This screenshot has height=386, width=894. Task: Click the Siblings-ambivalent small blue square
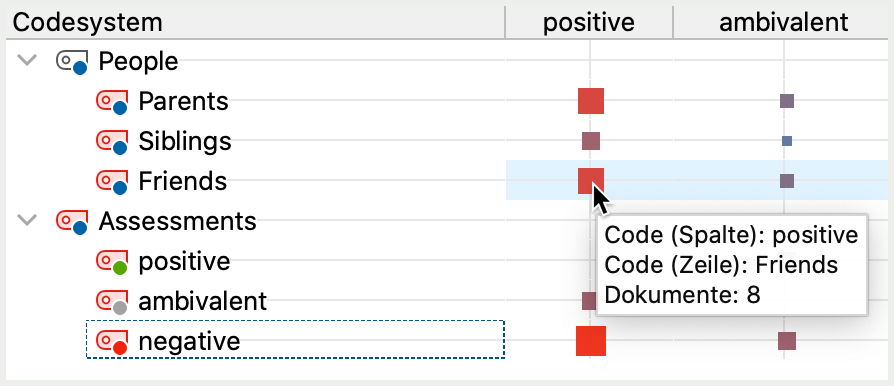787,141
